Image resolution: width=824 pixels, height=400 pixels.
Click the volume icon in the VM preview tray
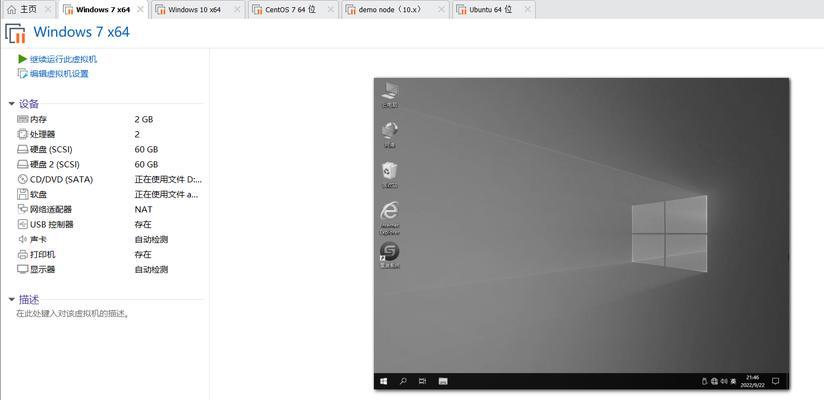724,381
